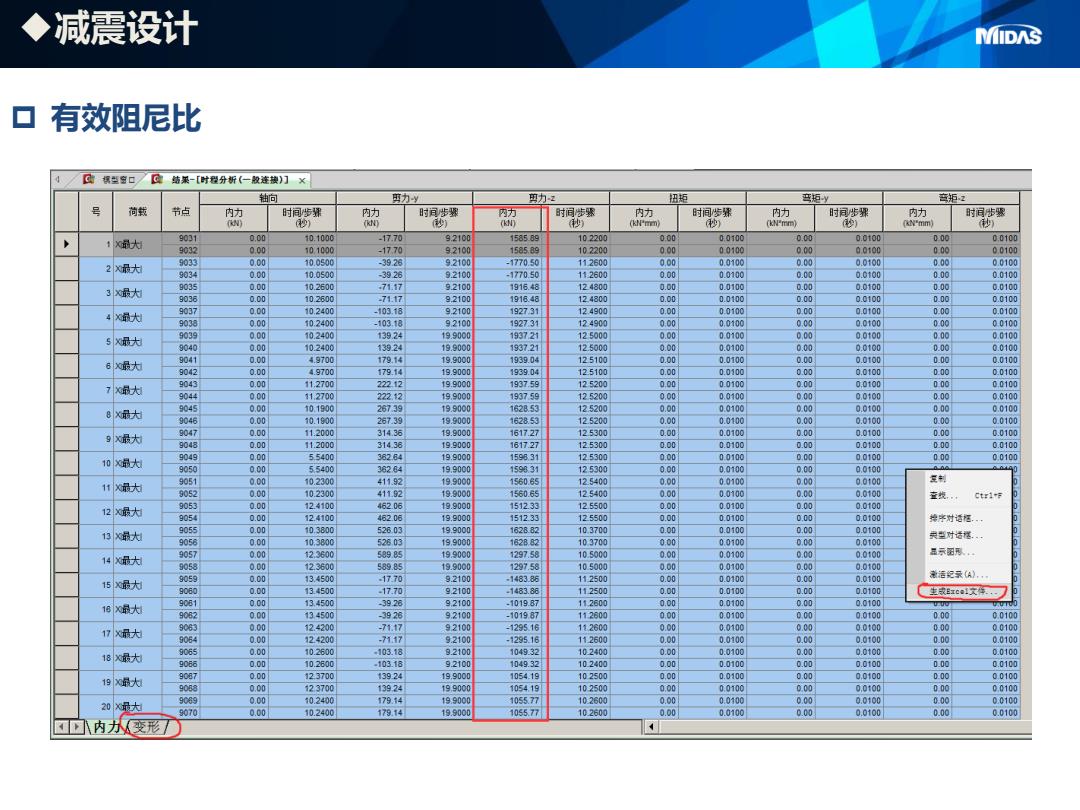Viewport: 1080px width, 810px height.
Task: Click the MIDAS icon on the 模型窗口 tab
Action: pyautogui.click(x=89, y=179)
